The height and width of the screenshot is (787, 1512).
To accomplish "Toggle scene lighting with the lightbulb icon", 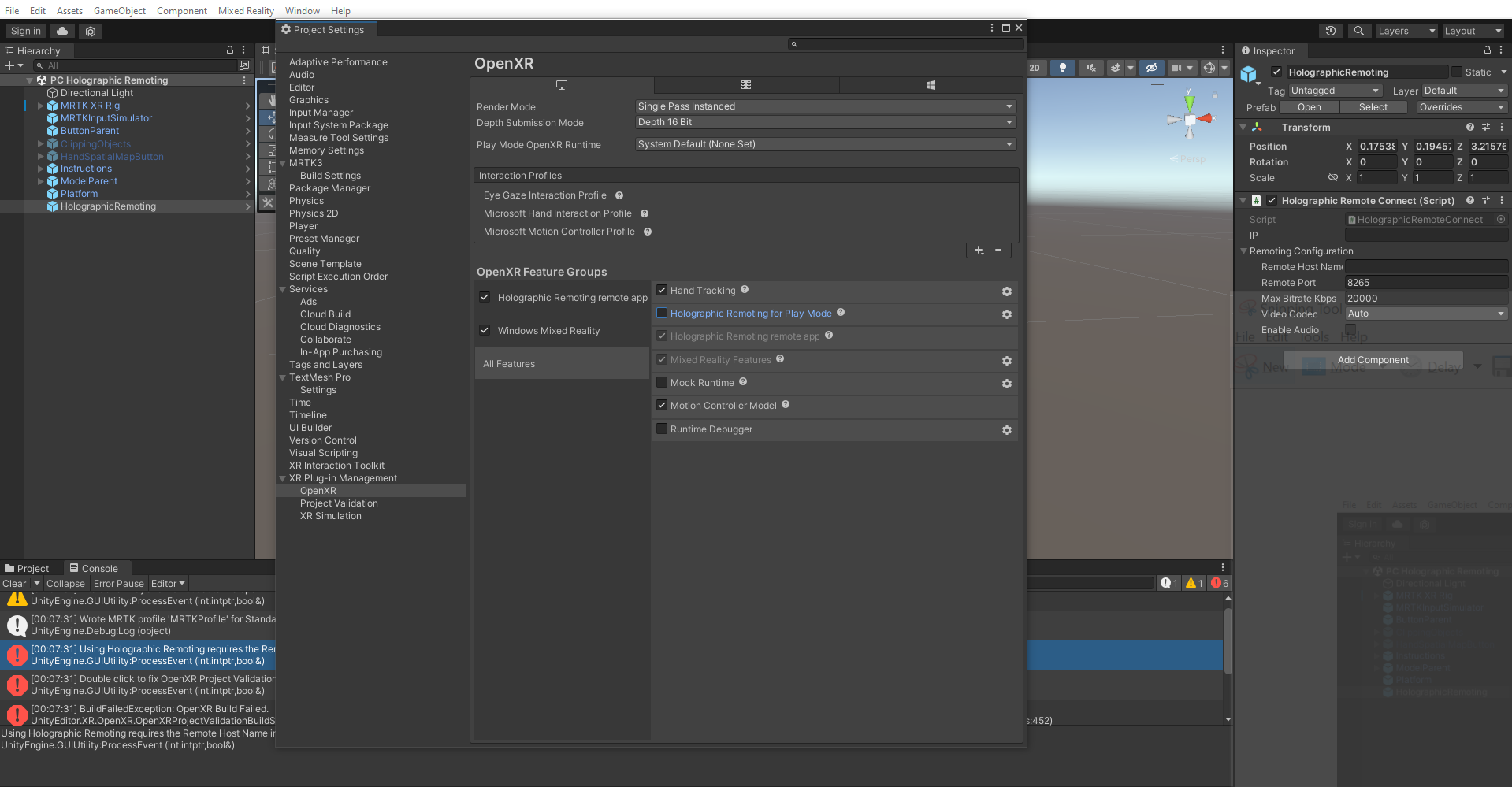I will click(x=1063, y=68).
